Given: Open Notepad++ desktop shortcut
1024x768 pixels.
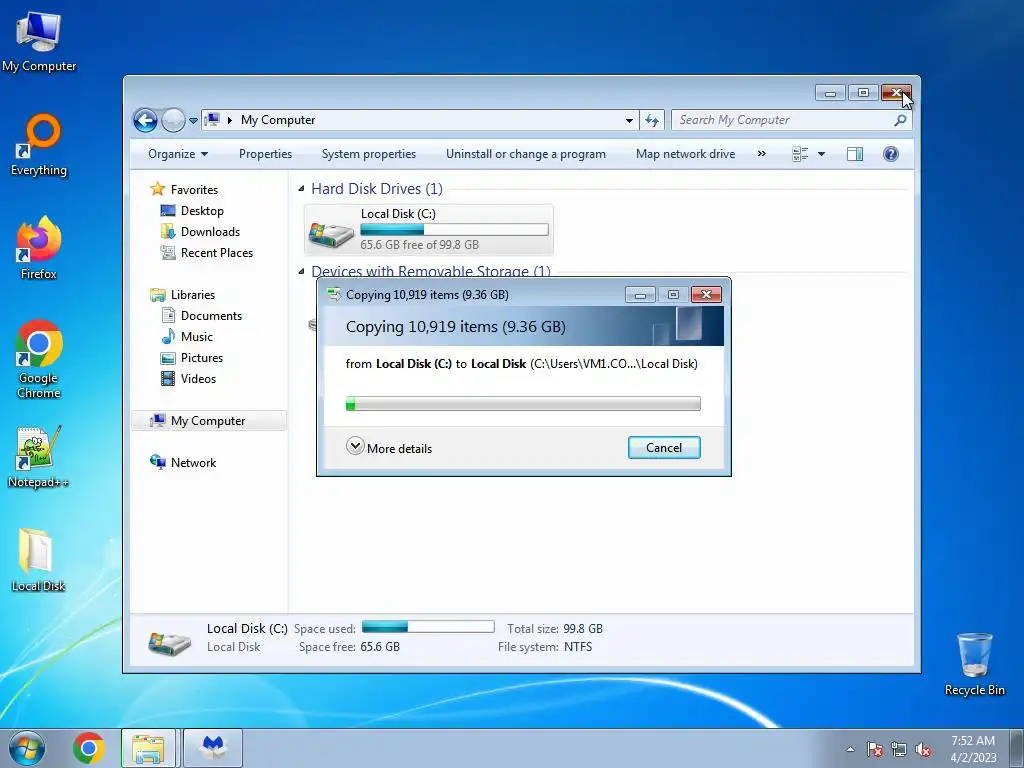Looking at the screenshot, I should 39,456.
